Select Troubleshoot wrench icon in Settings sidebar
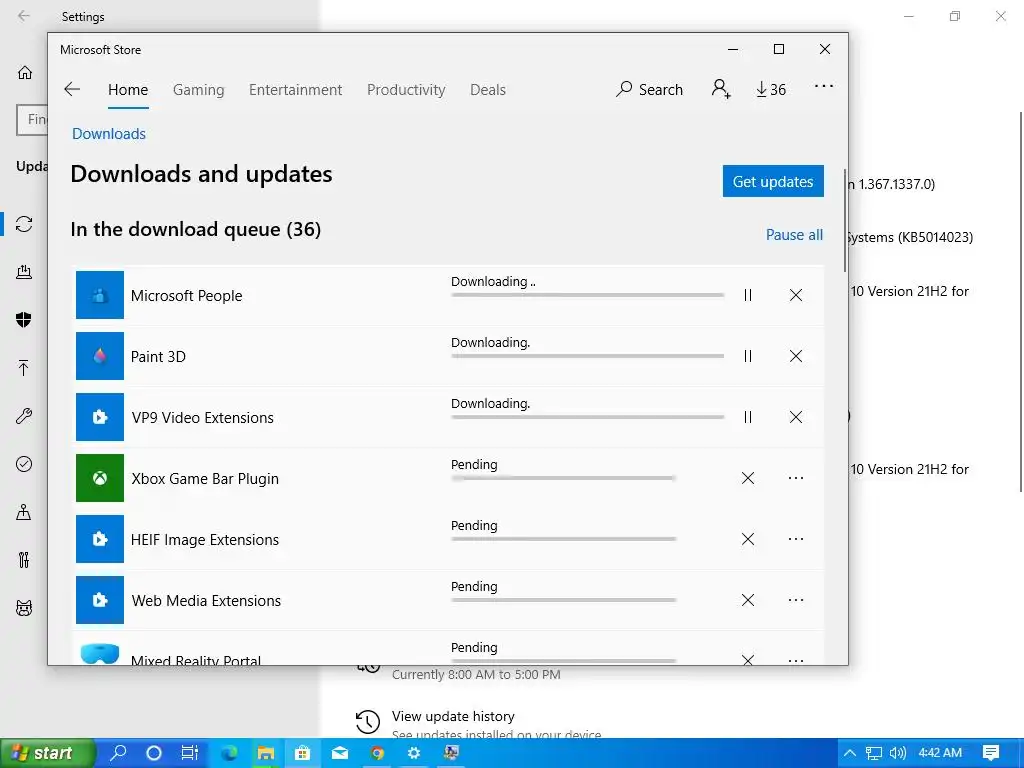The width and height of the screenshot is (1024, 768). tap(24, 416)
